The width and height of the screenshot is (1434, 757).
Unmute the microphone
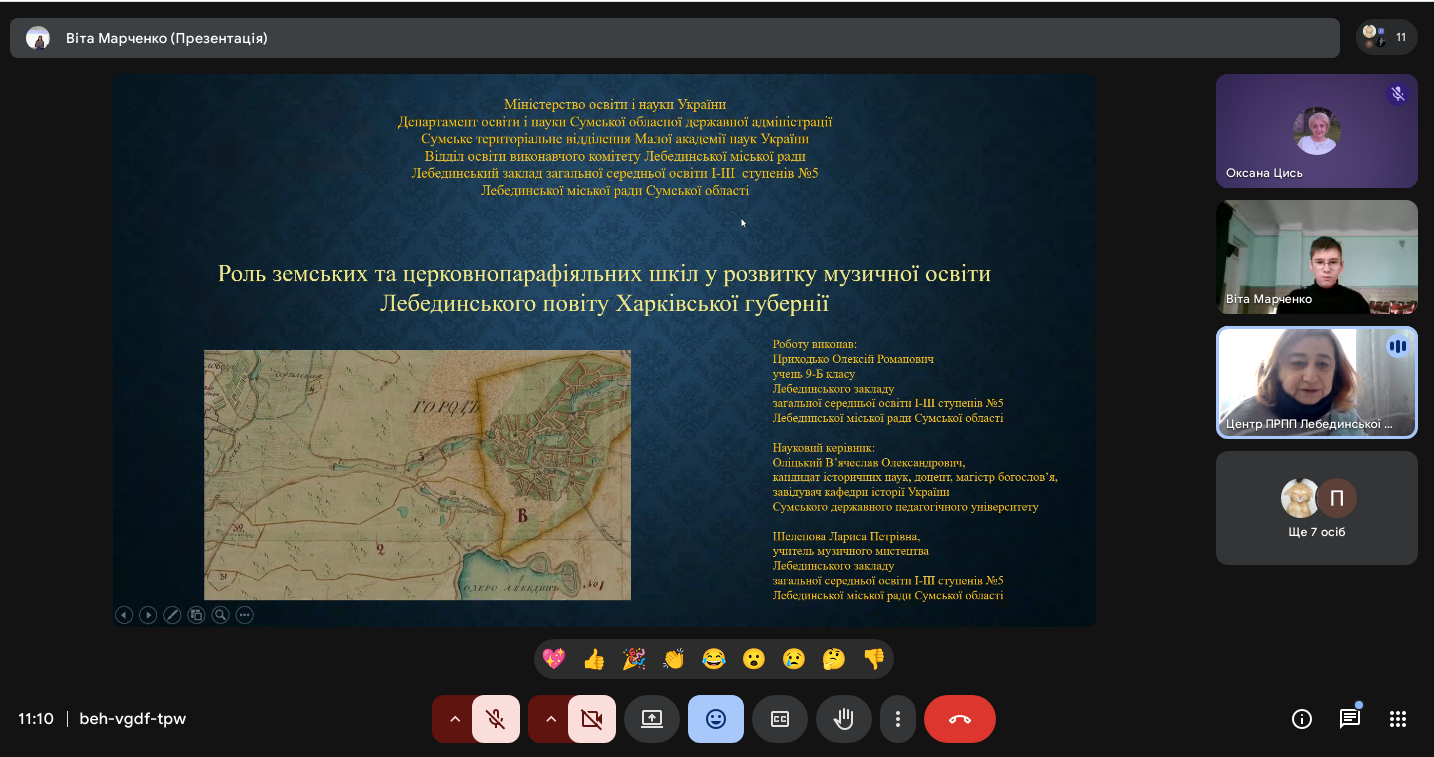(495, 719)
